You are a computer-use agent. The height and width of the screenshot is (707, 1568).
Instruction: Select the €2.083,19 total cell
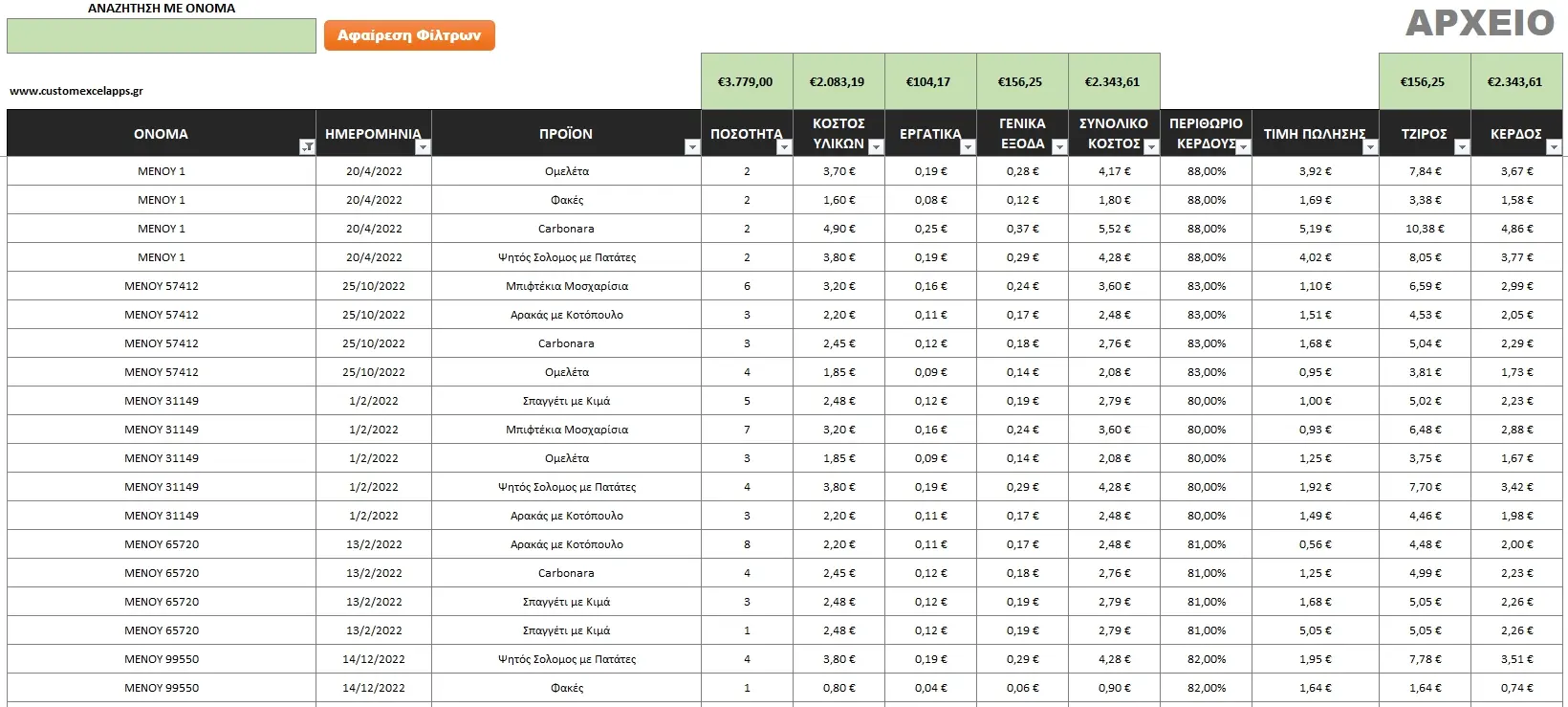click(x=838, y=81)
